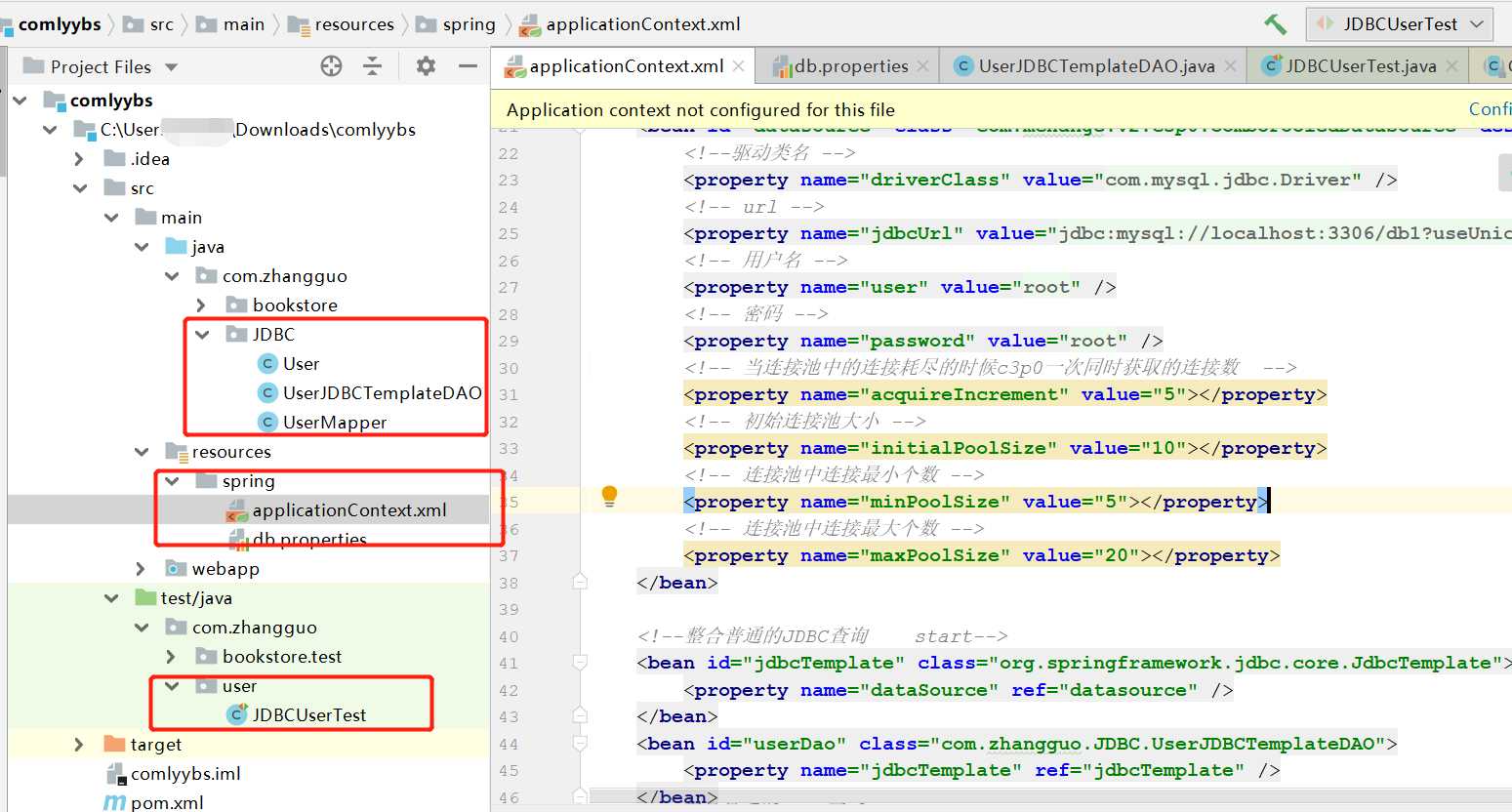Click main in the breadcrumb bar

click(x=243, y=24)
